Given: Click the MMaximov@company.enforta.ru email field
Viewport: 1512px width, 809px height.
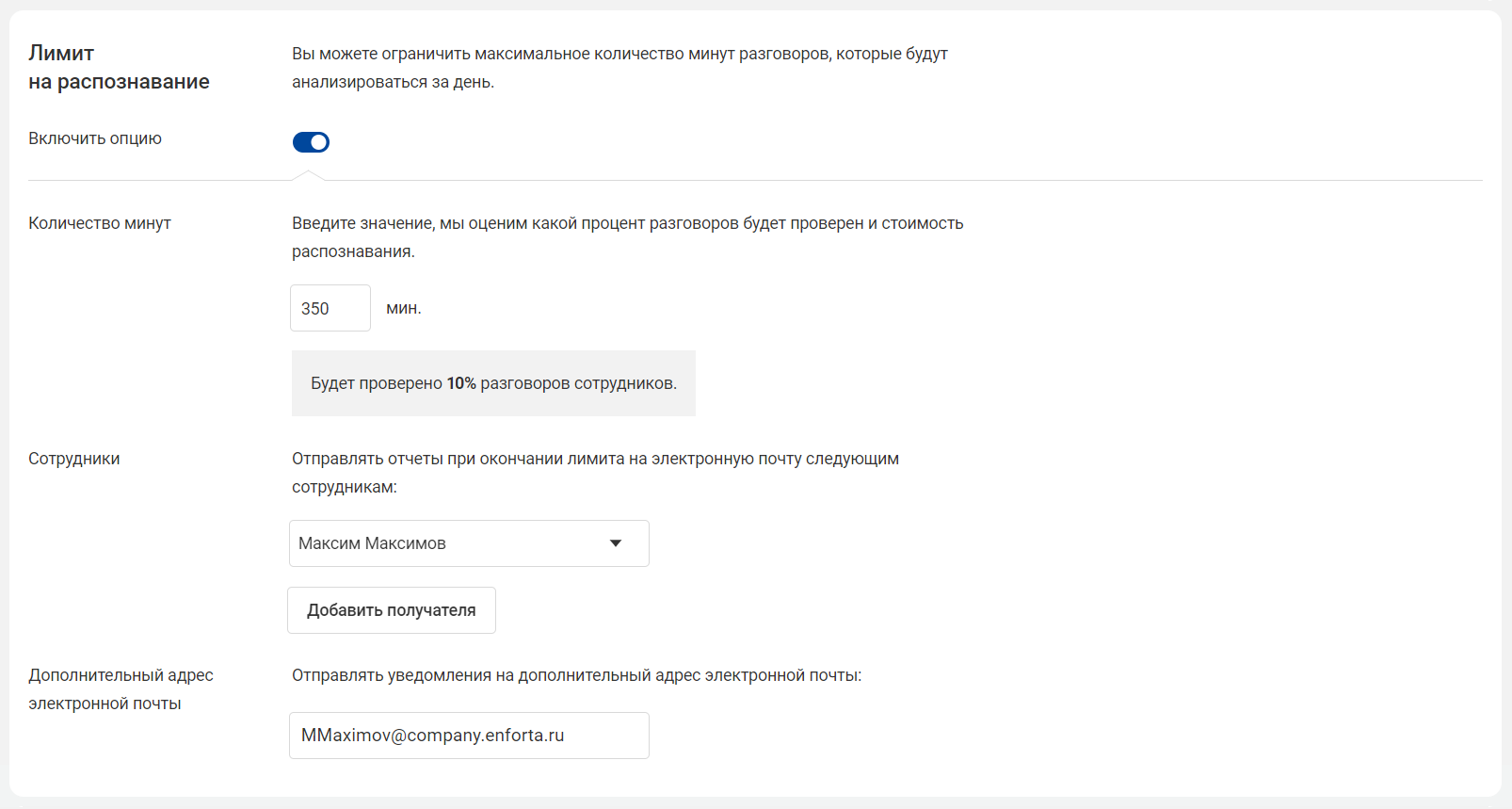Looking at the screenshot, I should [x=469, y=736].
